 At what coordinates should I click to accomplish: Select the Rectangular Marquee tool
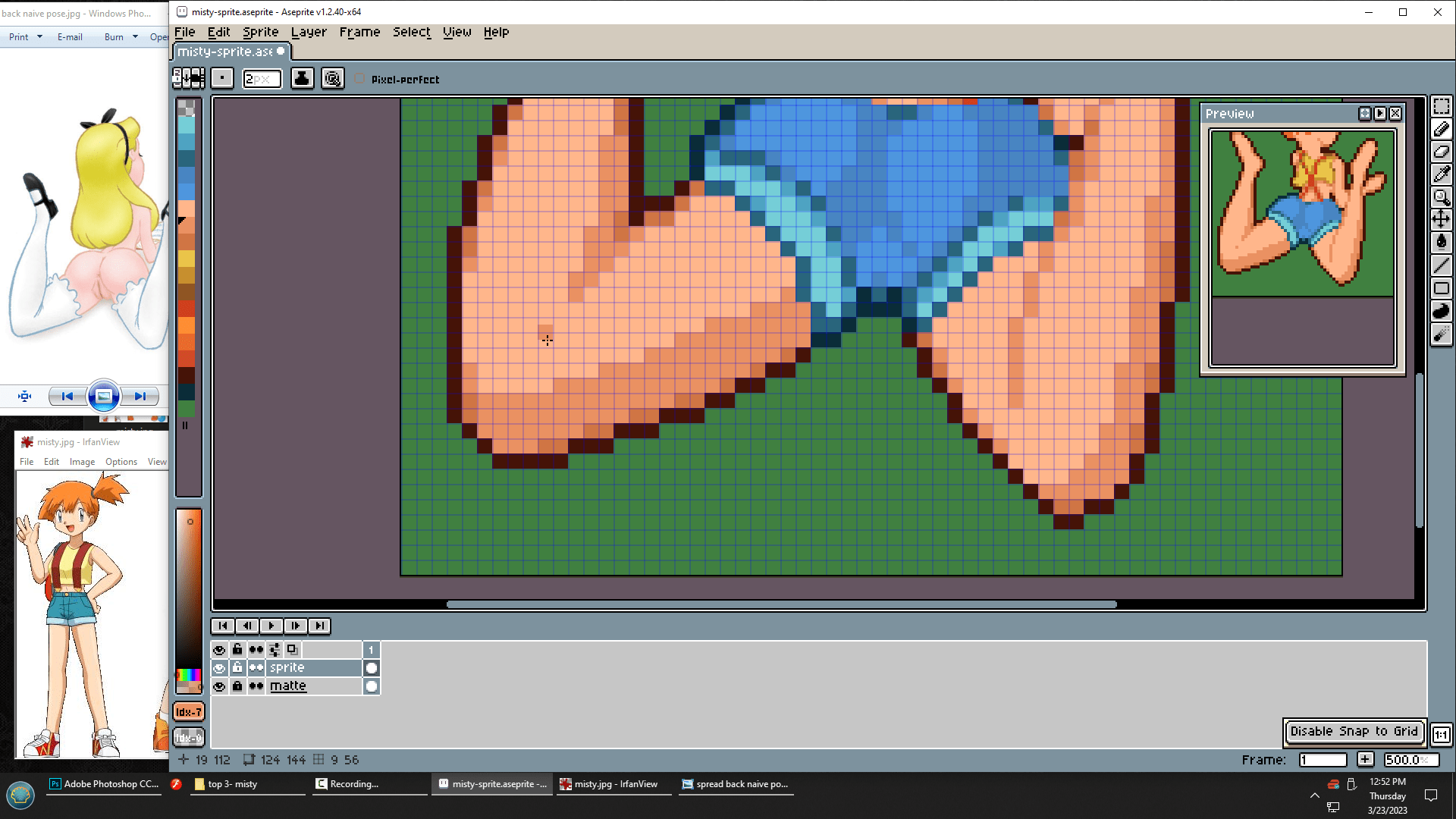click(x=1441, y=106)
